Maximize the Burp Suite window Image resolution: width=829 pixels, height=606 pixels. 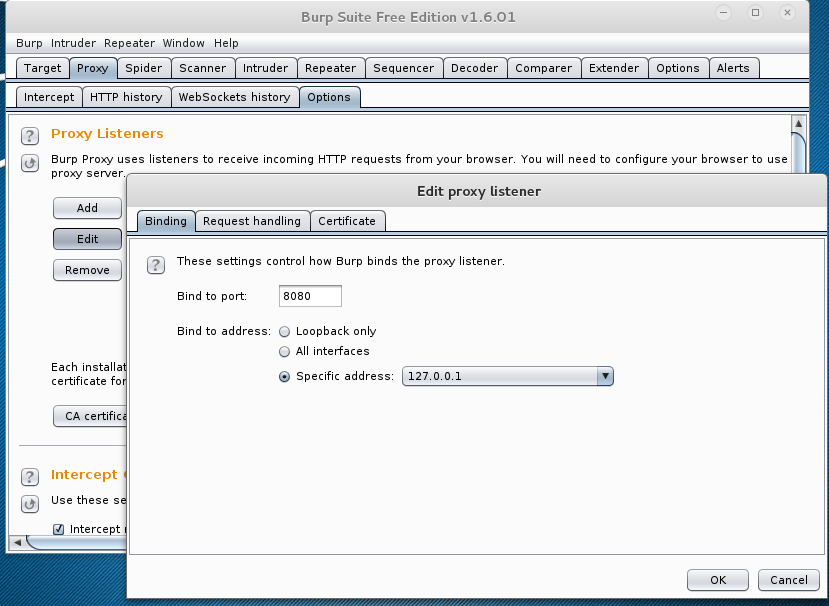[x=756, y=13]
